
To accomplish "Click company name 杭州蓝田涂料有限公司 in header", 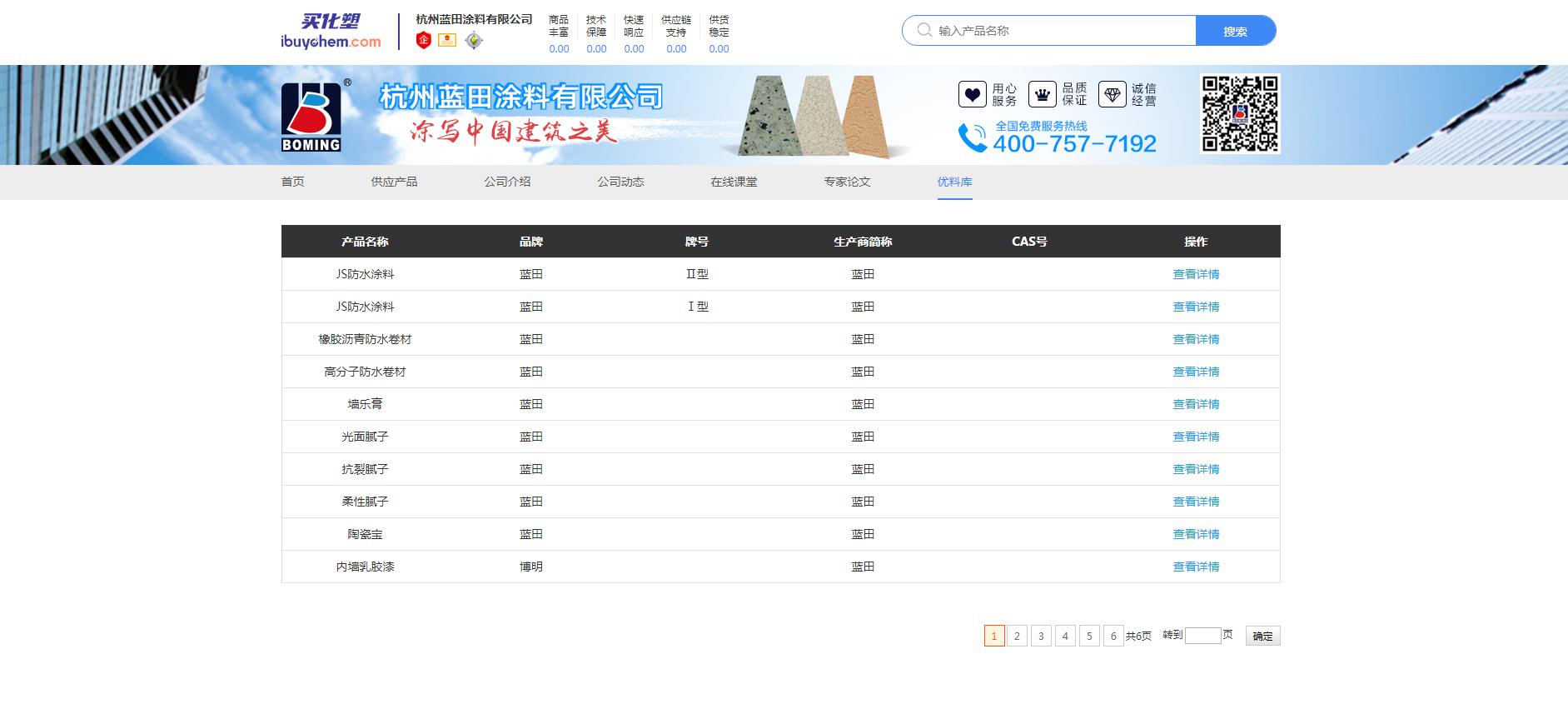I will pos(474,19).
